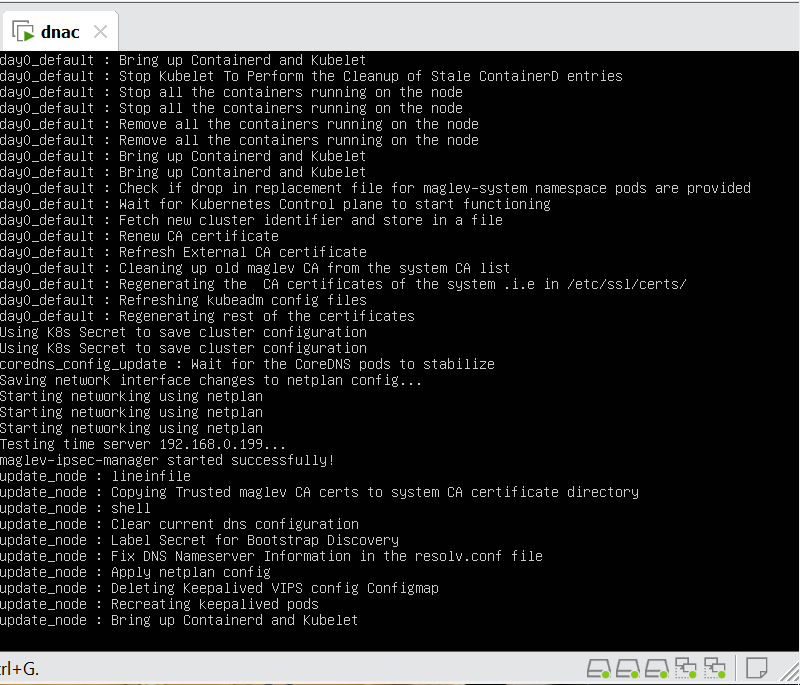Click the 'maglev-ipsec-manager started successfully!' line

coord(167,460)
